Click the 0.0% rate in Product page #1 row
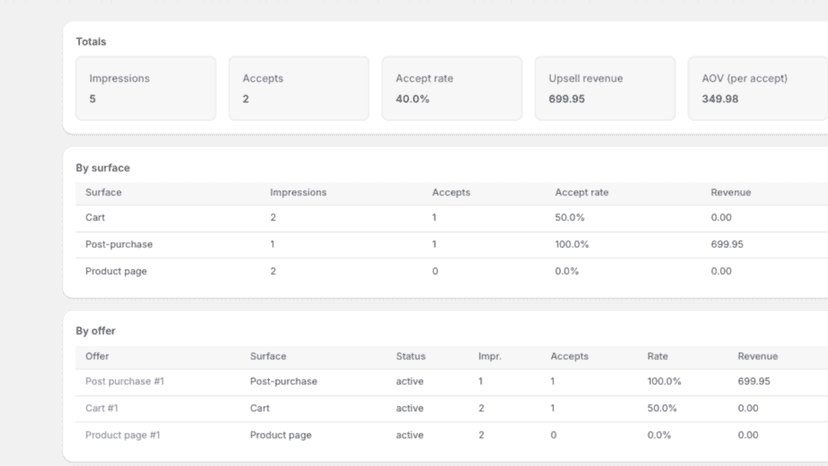This screenshot has width=828, height=466. pyautogui.click(x=659, y=435)
